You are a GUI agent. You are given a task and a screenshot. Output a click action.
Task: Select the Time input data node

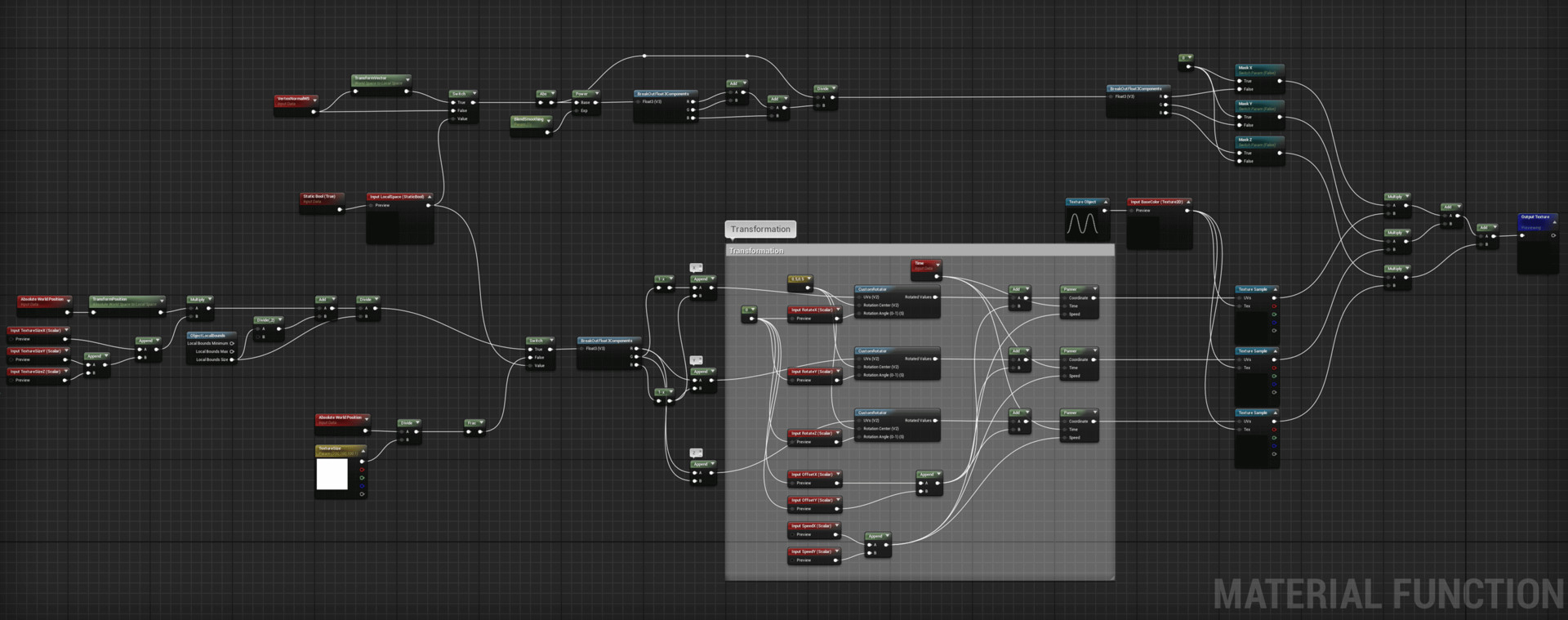pyautogui.click(x=924, y=265)
